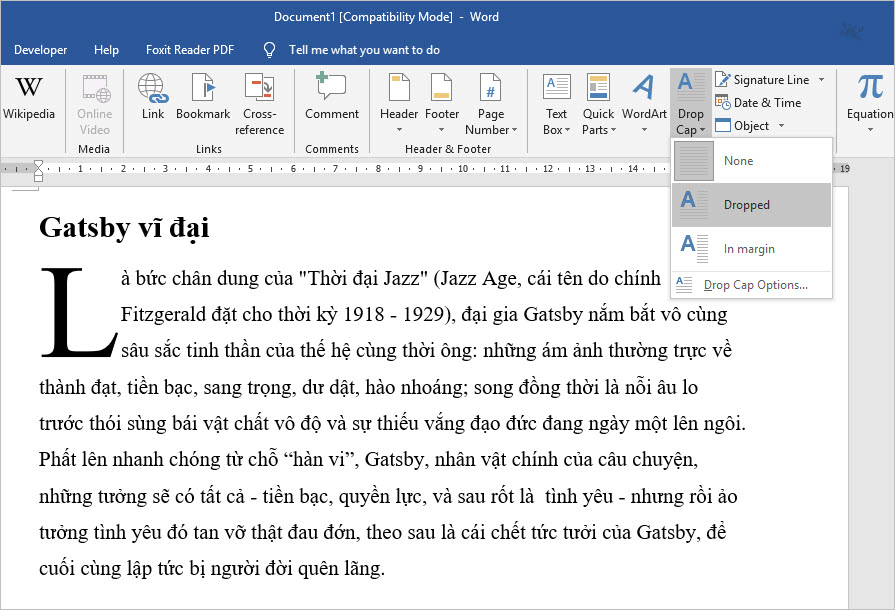Expand the Footer dropdown arrow

click(x=441, y=130)
